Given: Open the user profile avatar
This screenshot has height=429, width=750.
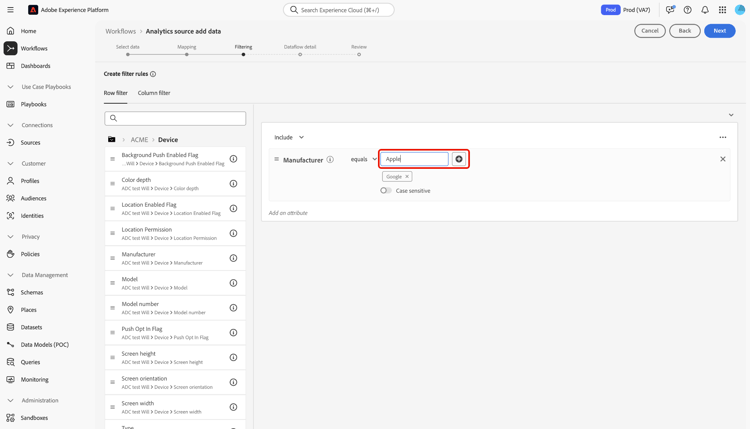Looking at the screenshot, I should [740, 10].
